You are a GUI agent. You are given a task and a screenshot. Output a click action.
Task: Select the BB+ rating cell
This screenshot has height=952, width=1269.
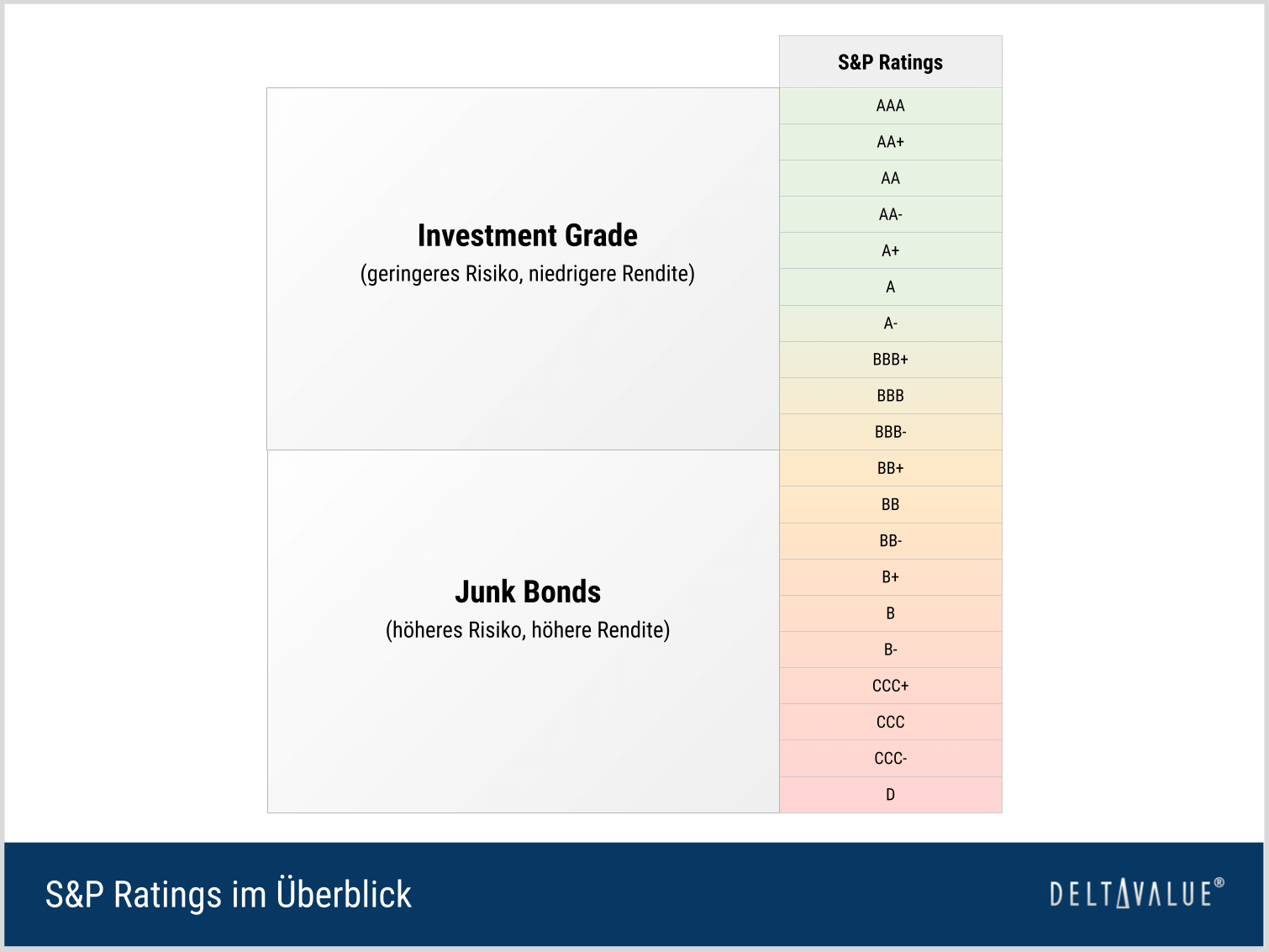click(x=891, y=468)
